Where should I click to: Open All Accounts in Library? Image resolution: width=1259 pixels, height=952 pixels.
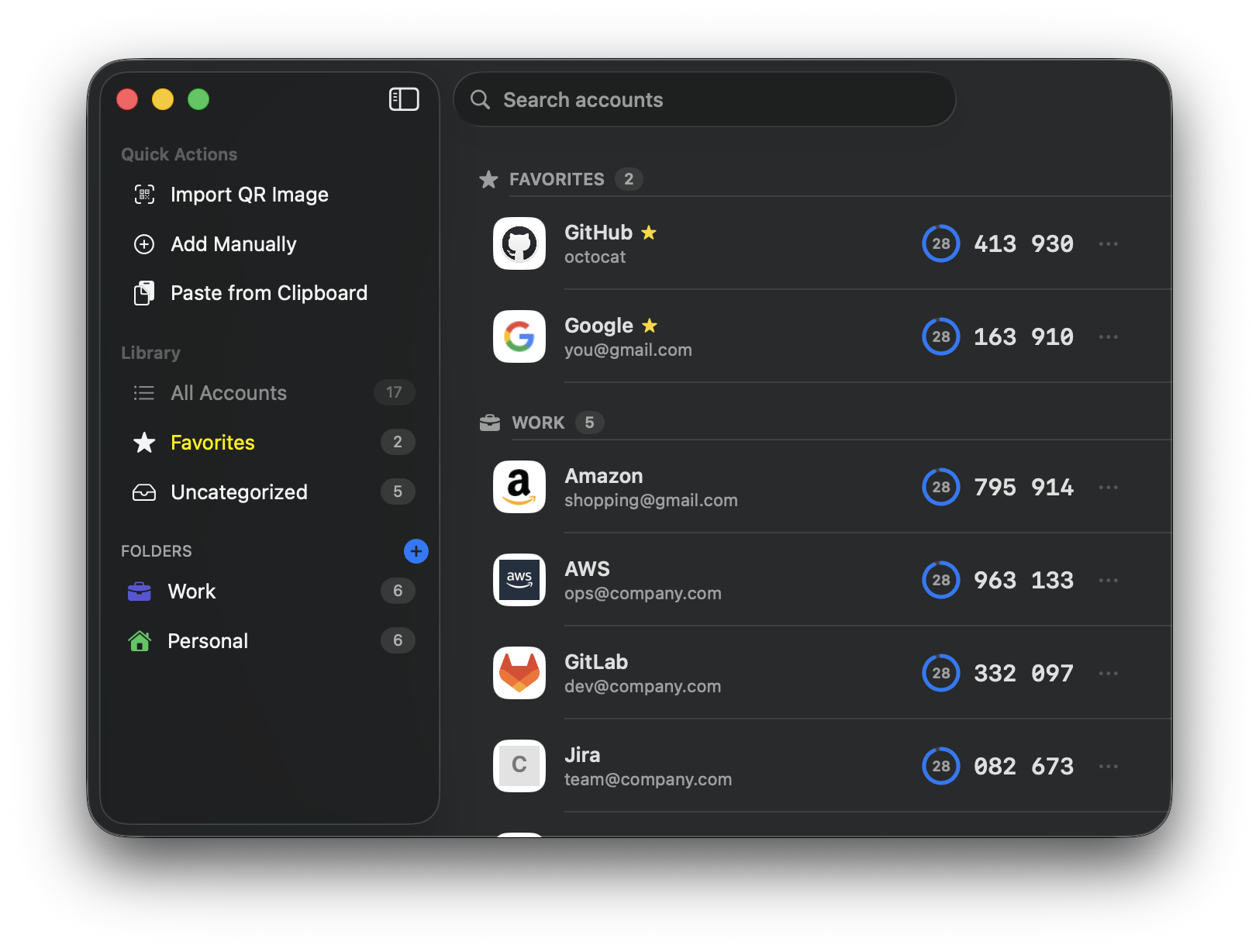(x=269, y=392)
